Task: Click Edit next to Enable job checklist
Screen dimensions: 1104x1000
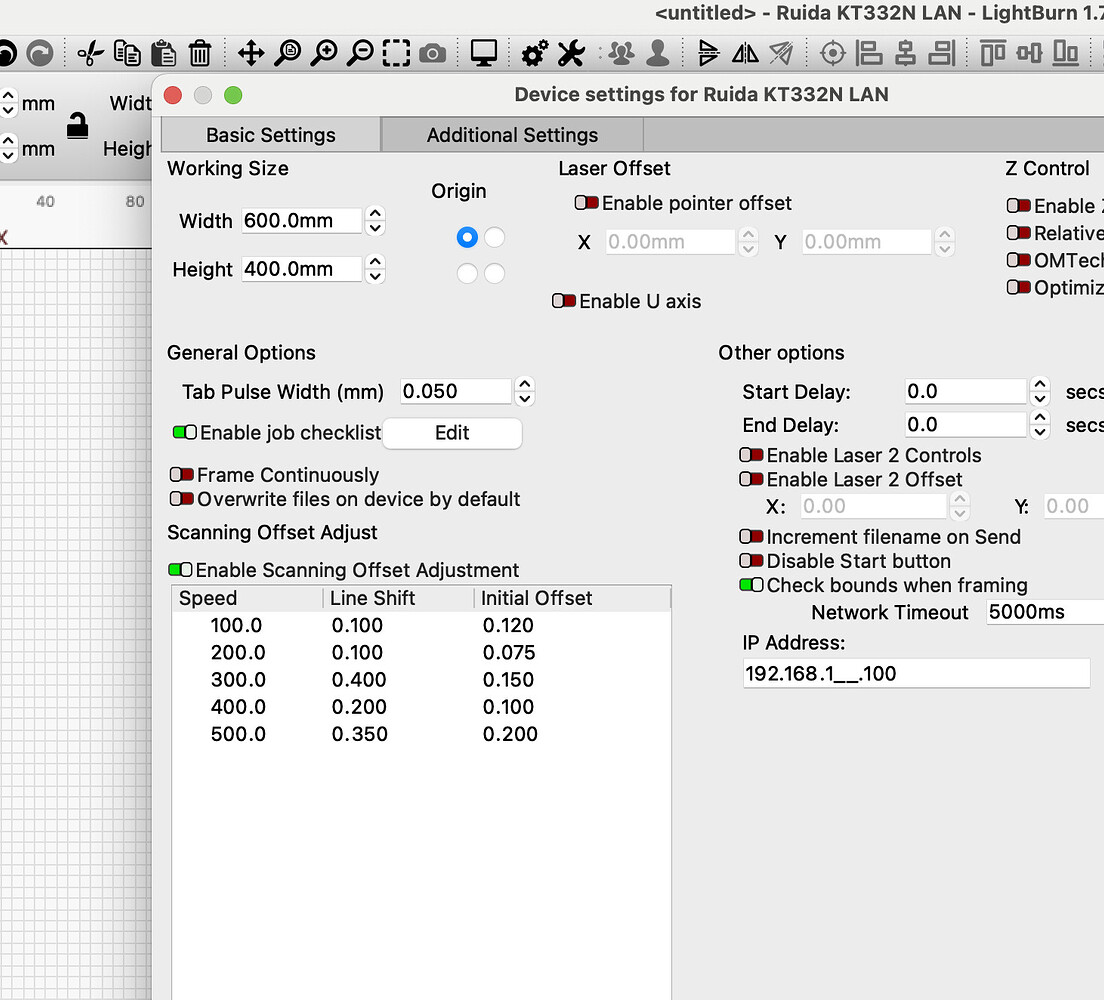Action: click(451, 433)
